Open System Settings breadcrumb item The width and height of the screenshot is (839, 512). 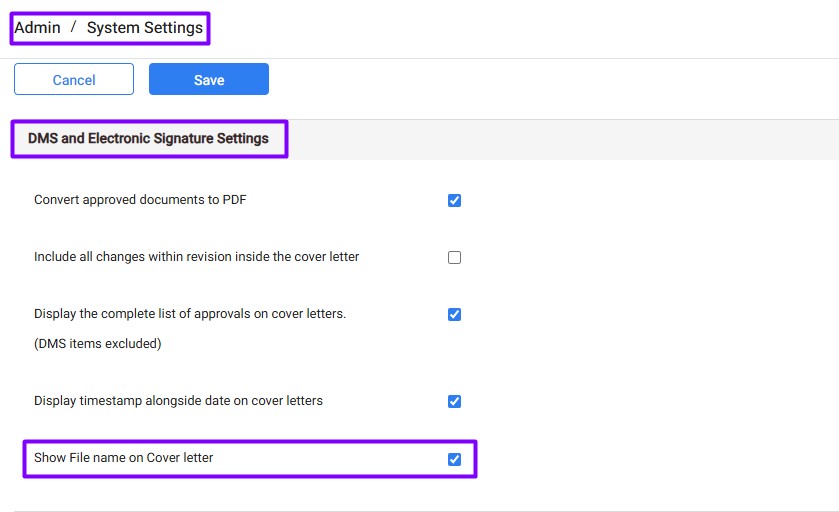144,28
